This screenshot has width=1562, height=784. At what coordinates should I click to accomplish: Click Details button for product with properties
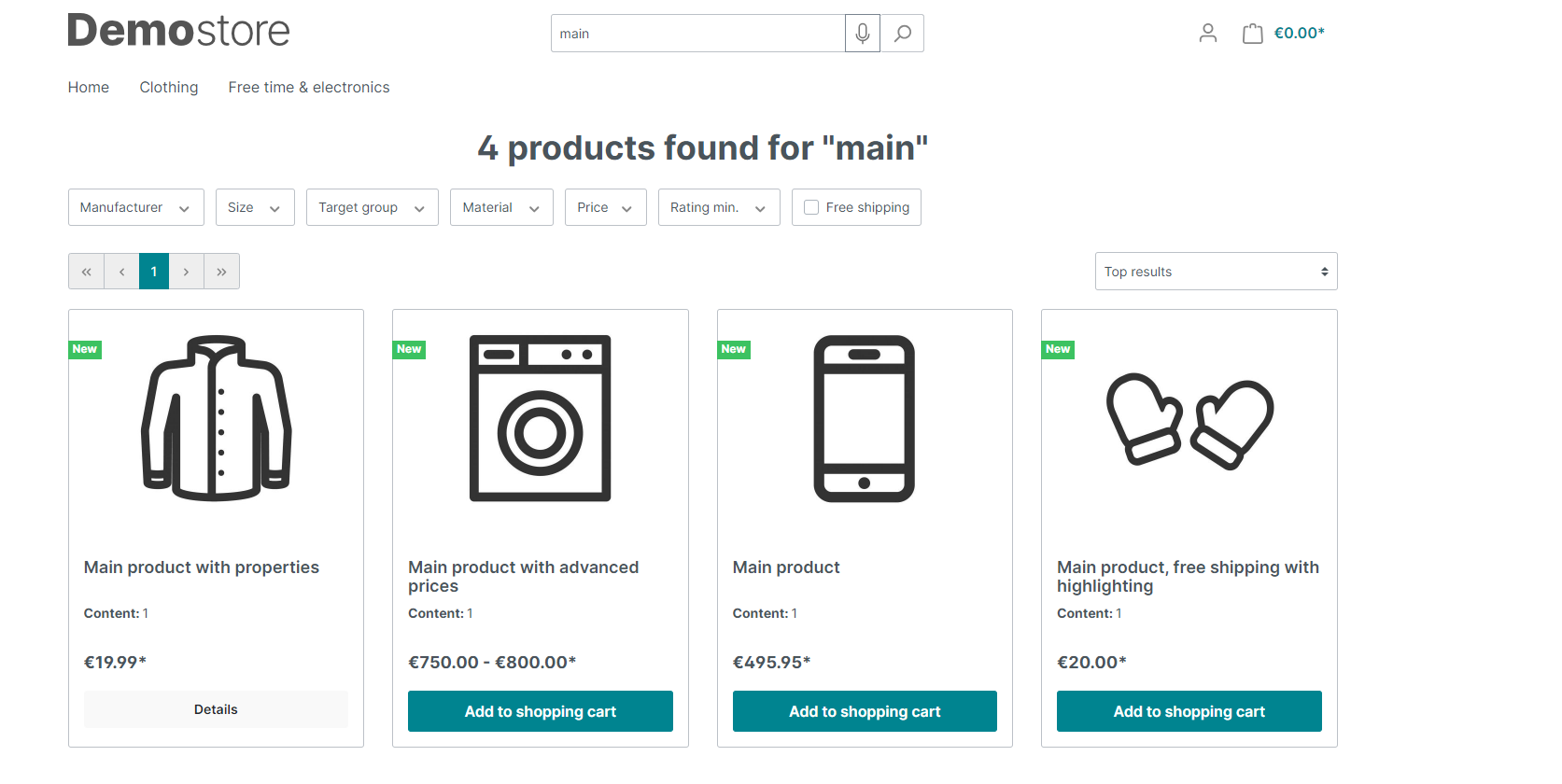coord(216,709)
